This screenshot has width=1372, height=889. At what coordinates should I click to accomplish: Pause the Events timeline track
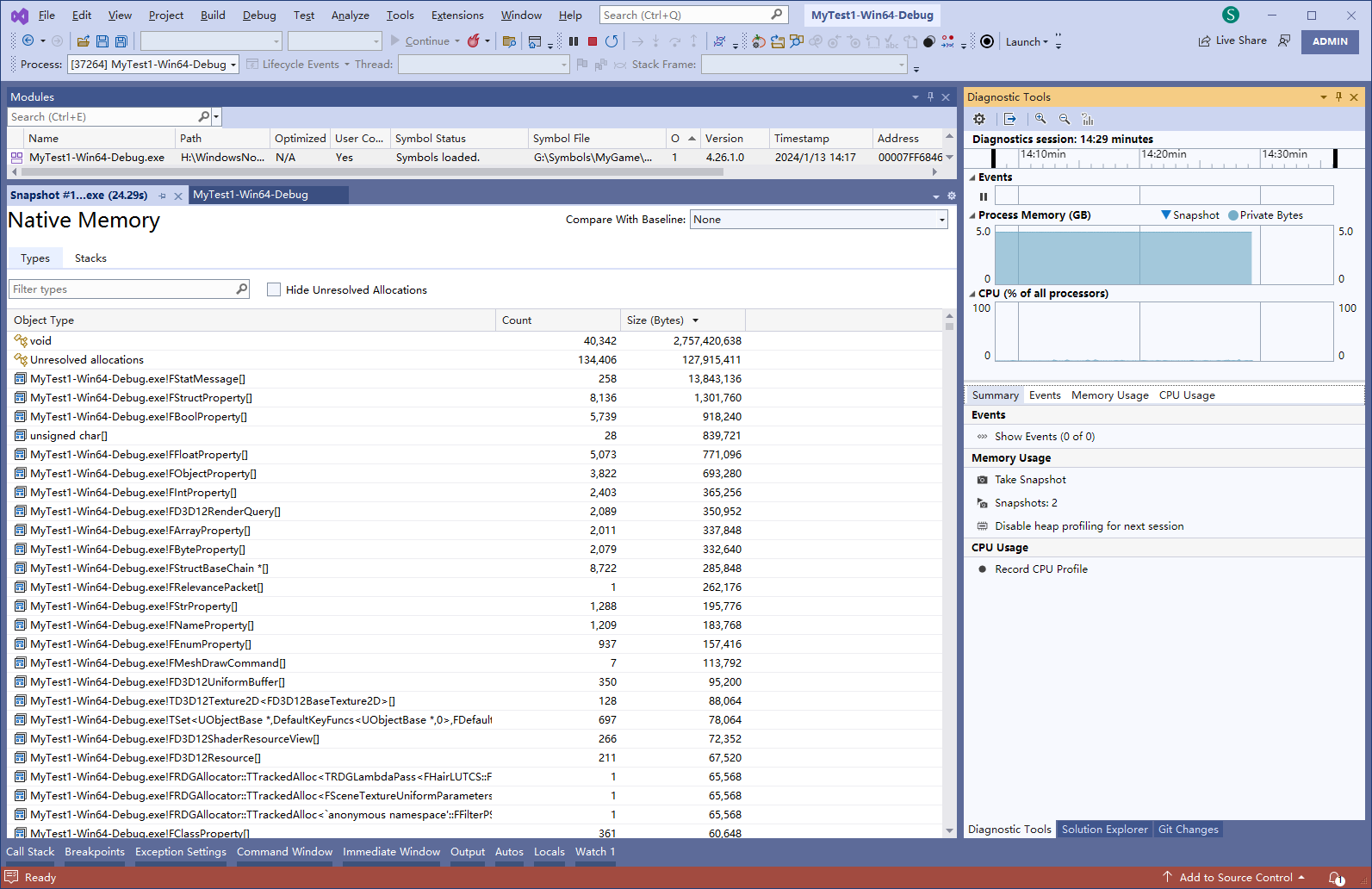coord(984,196)
